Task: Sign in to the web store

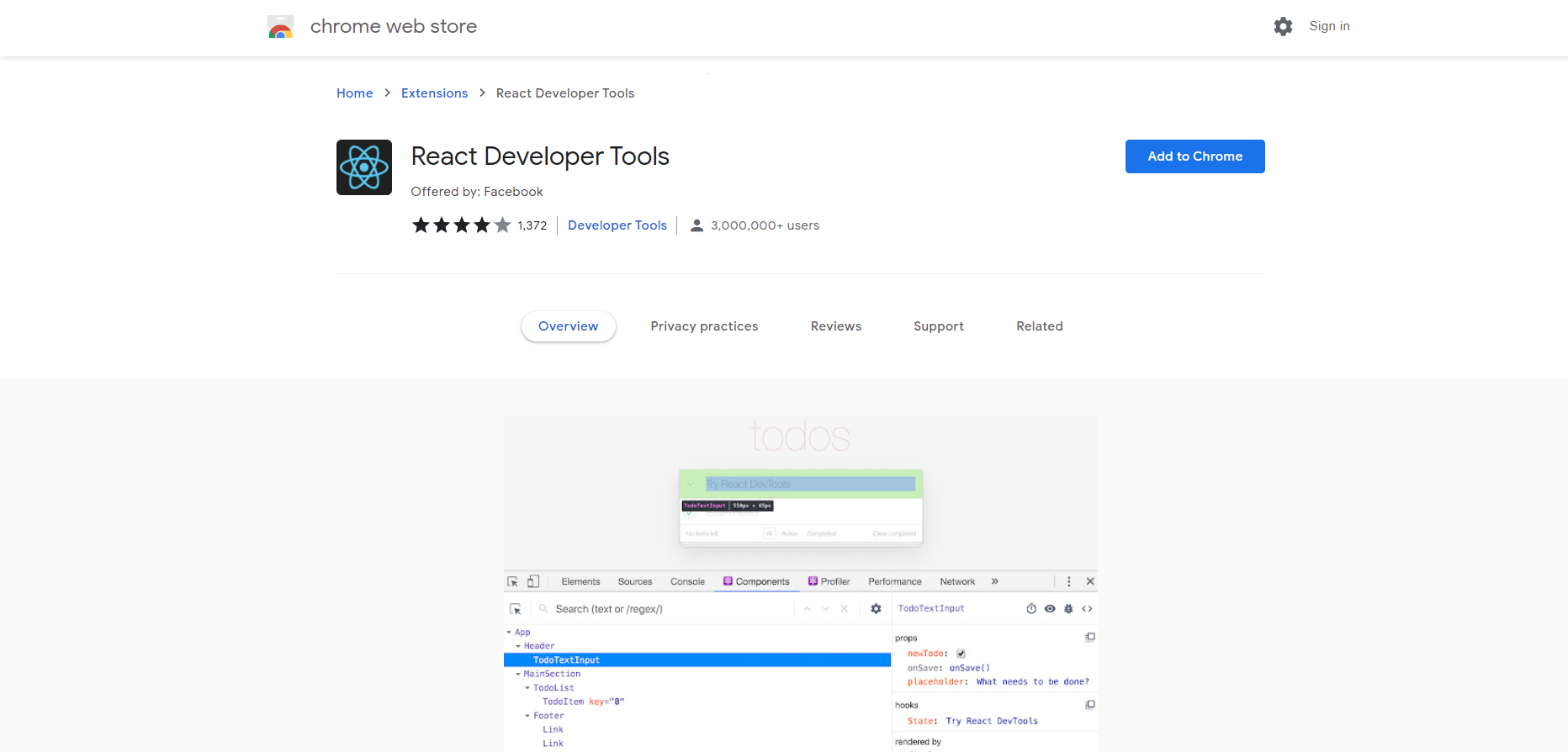Action: tap(1329, 26)
